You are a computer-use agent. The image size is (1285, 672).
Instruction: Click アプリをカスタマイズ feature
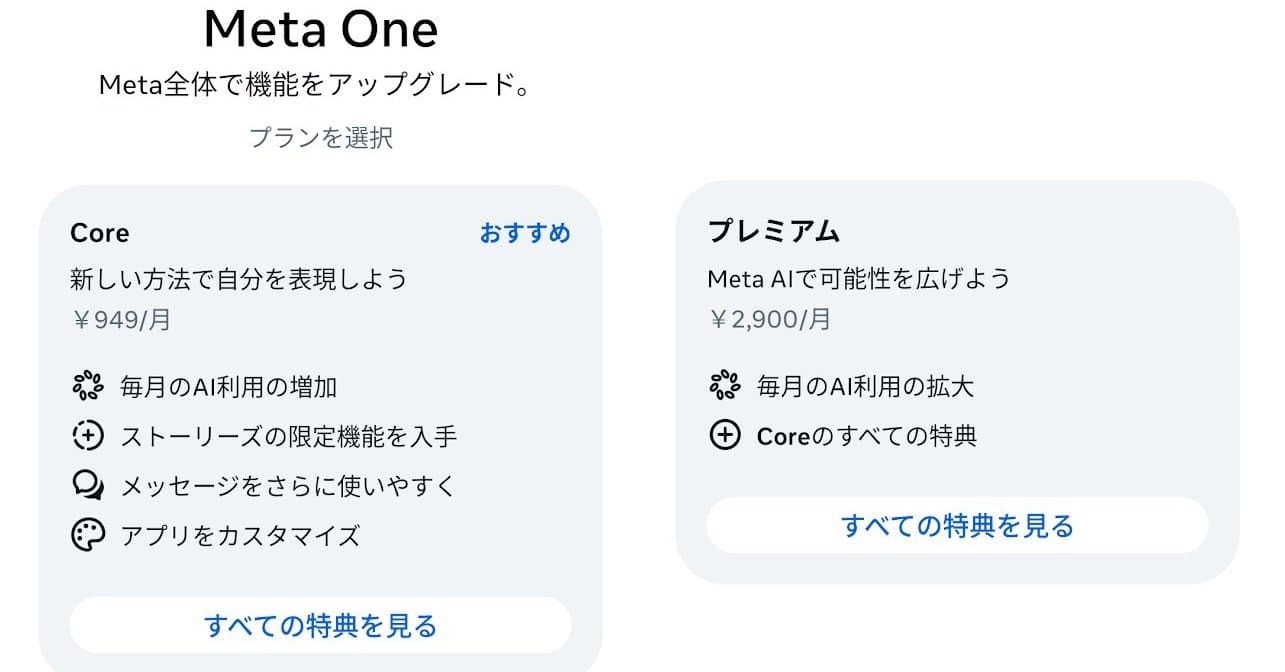click(x=240, y=536)
